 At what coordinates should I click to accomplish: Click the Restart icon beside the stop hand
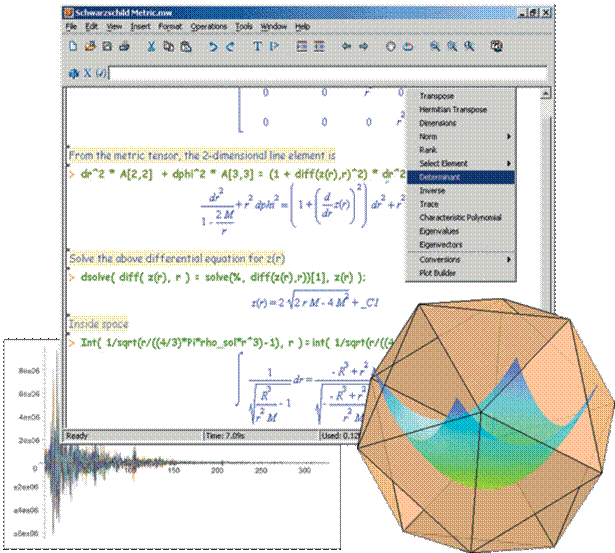pos(408,46)
